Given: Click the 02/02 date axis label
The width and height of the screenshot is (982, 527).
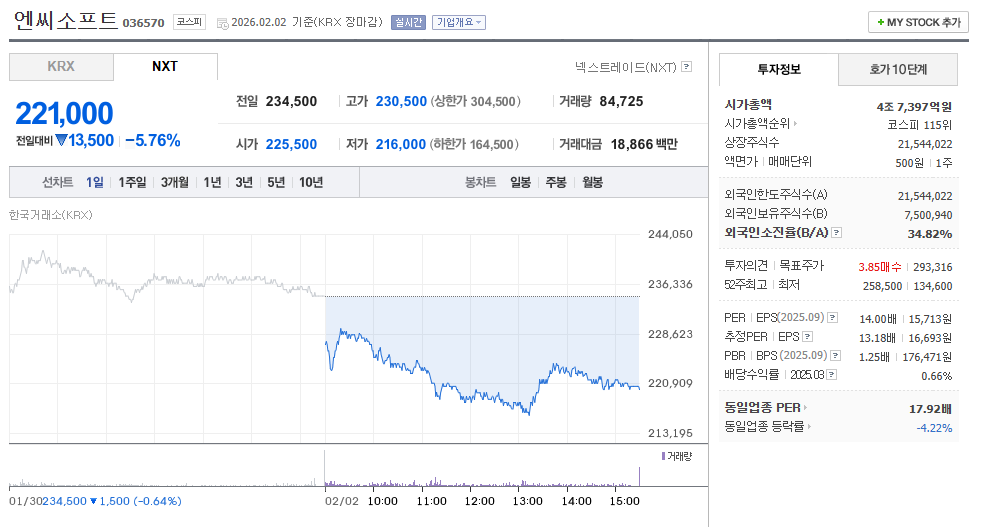Looking at the screenshot, I should (341, 501).
